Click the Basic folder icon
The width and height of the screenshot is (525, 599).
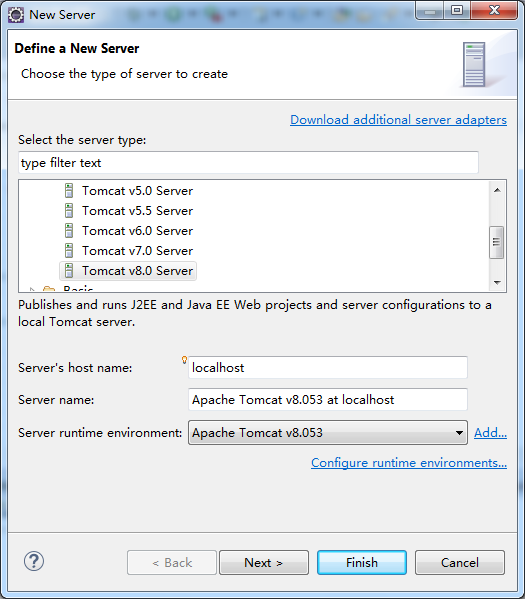click(x=49, y=289)
